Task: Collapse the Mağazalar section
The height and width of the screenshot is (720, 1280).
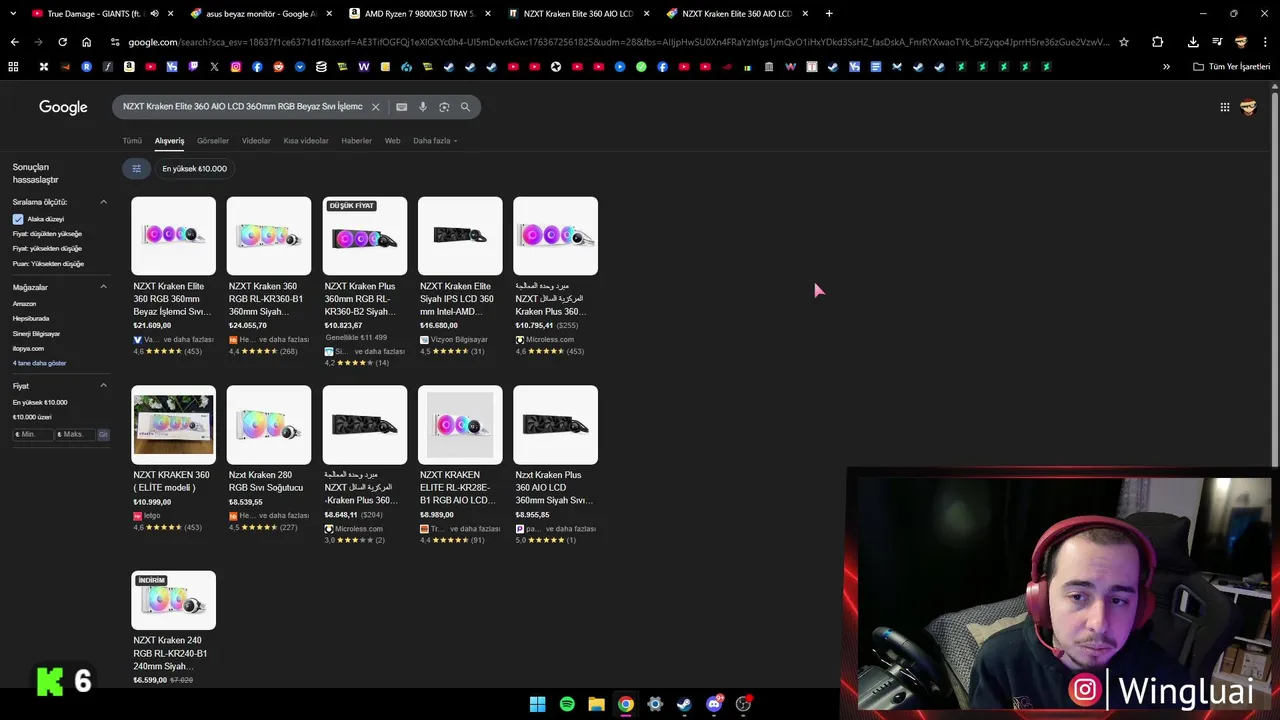Action: (103, 287)
